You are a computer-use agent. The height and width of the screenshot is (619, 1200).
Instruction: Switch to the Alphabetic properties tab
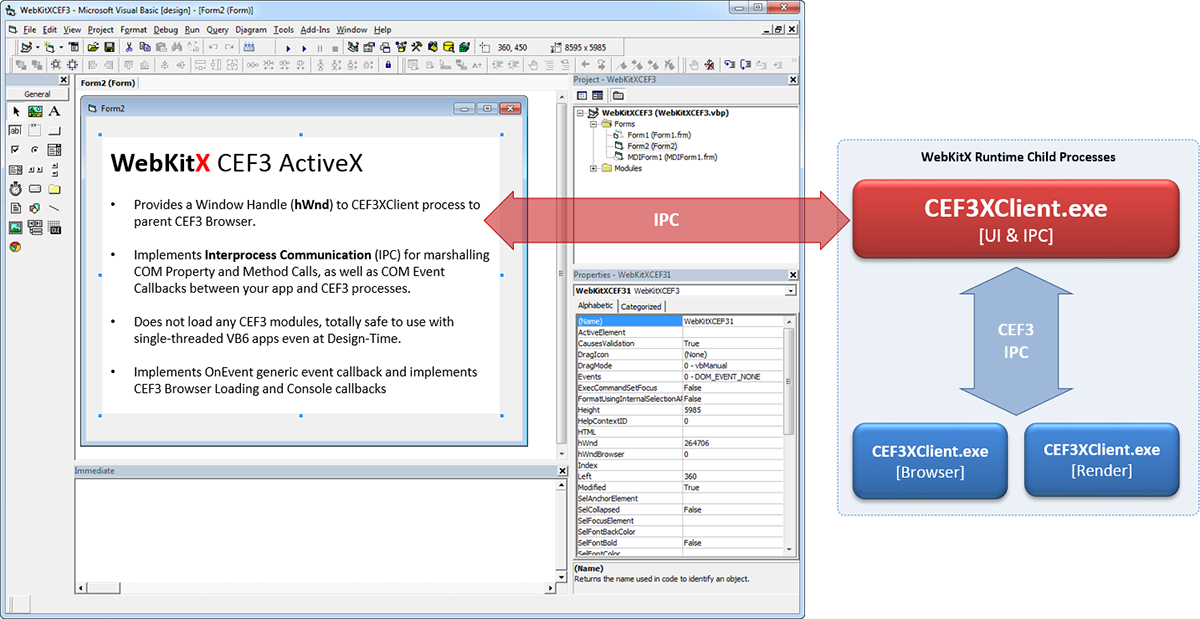(x=595, y=306)
